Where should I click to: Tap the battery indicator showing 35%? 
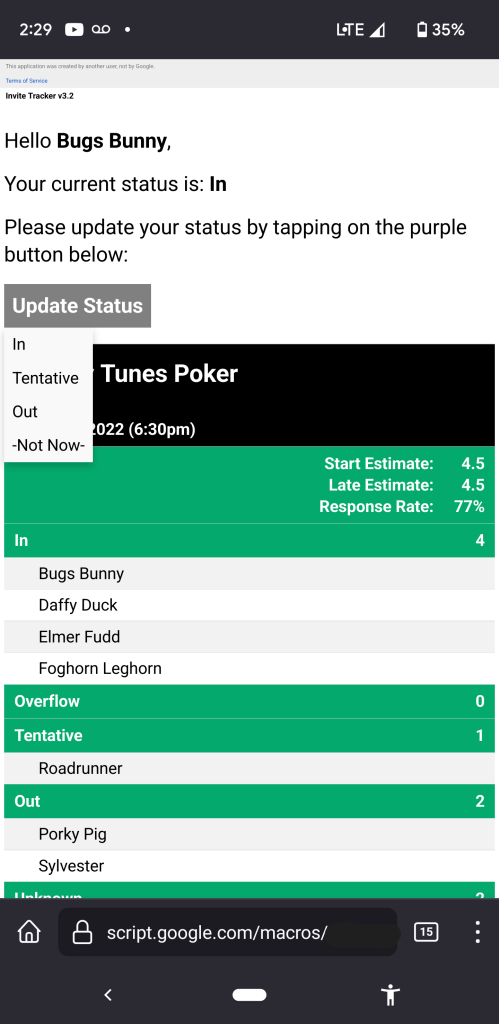440,29
